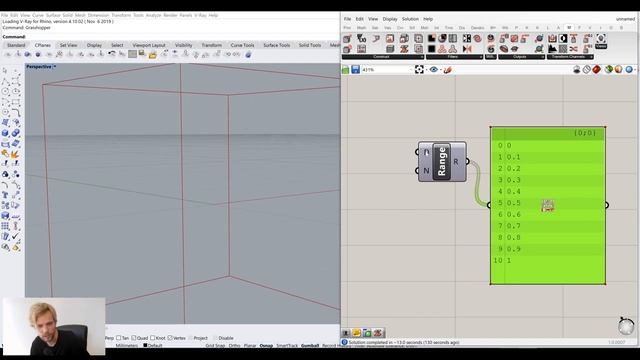
Task: Toggle Grid Snap in Rhino status bar
Action: (x=215, y=346)
